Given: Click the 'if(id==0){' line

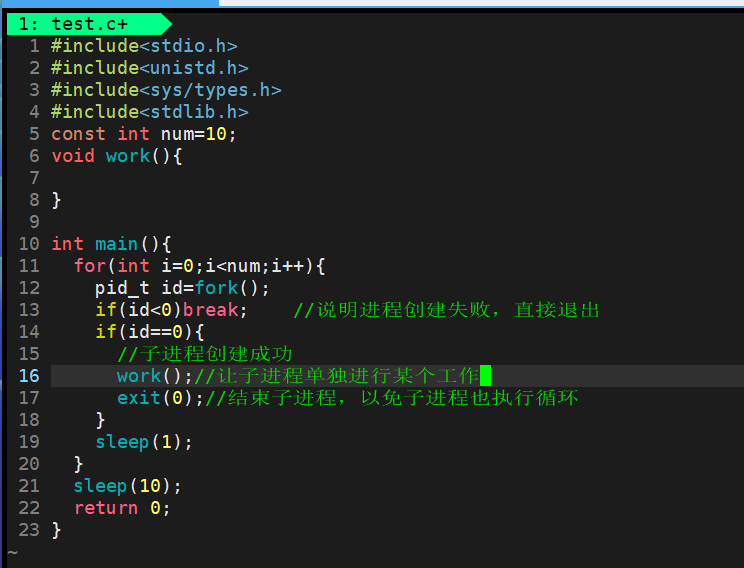Looking at the screenshot, I should pos(149,332).
